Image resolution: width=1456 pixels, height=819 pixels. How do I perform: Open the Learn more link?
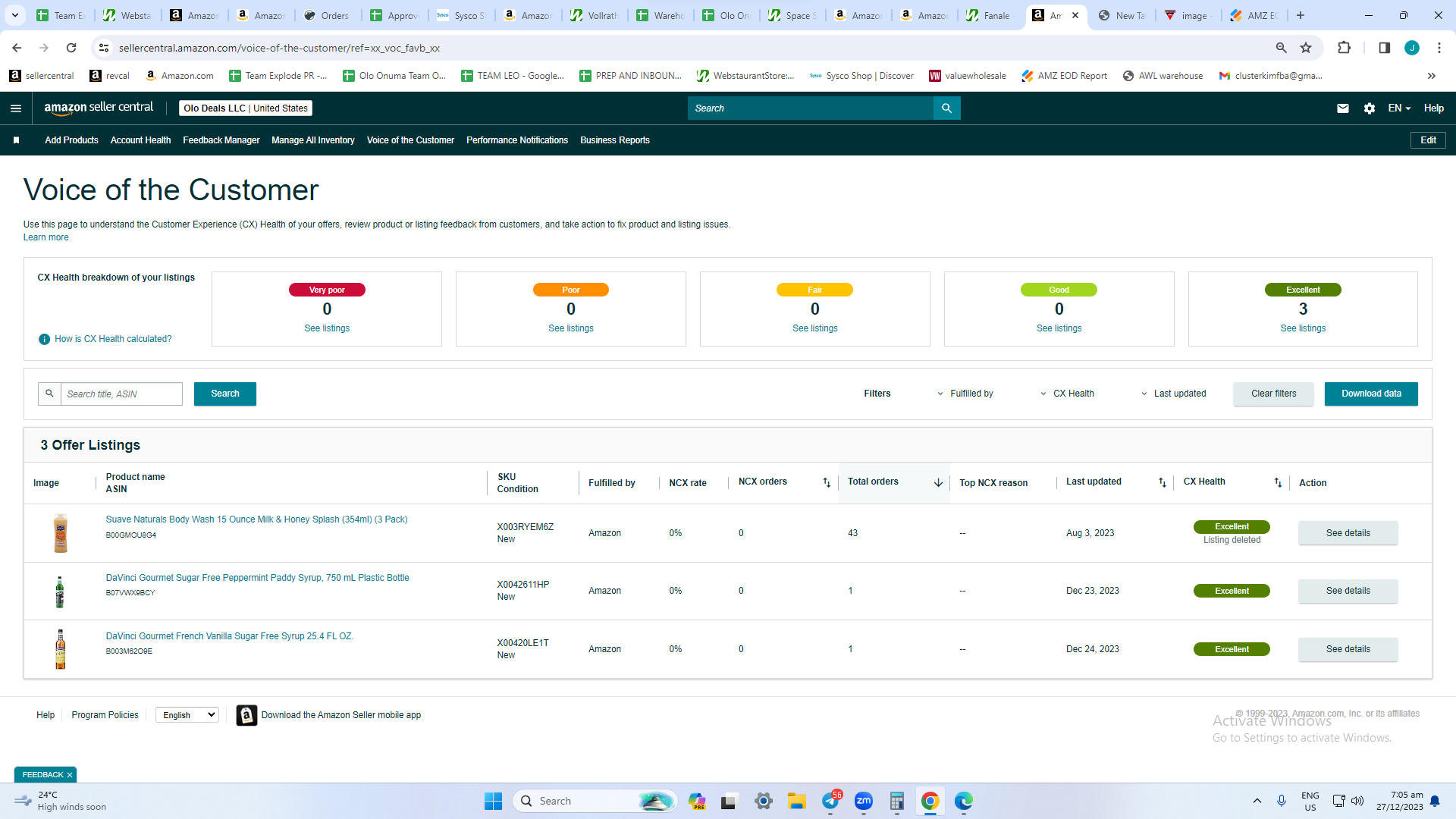[x=45, y=237]
